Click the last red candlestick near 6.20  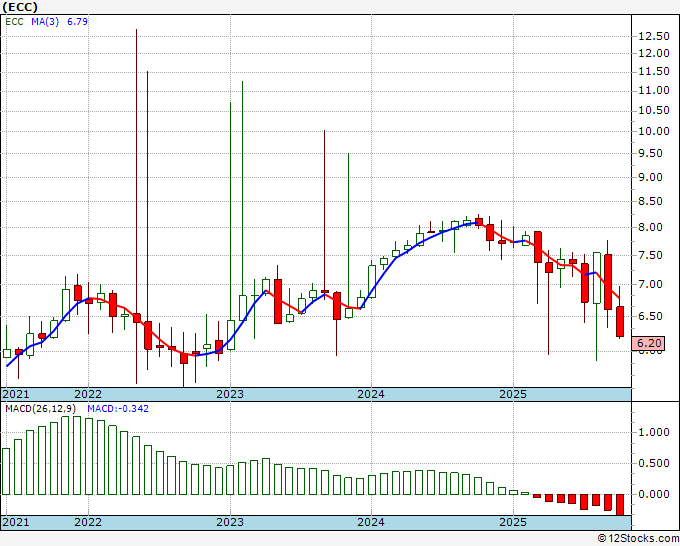[x=620, y=321]
